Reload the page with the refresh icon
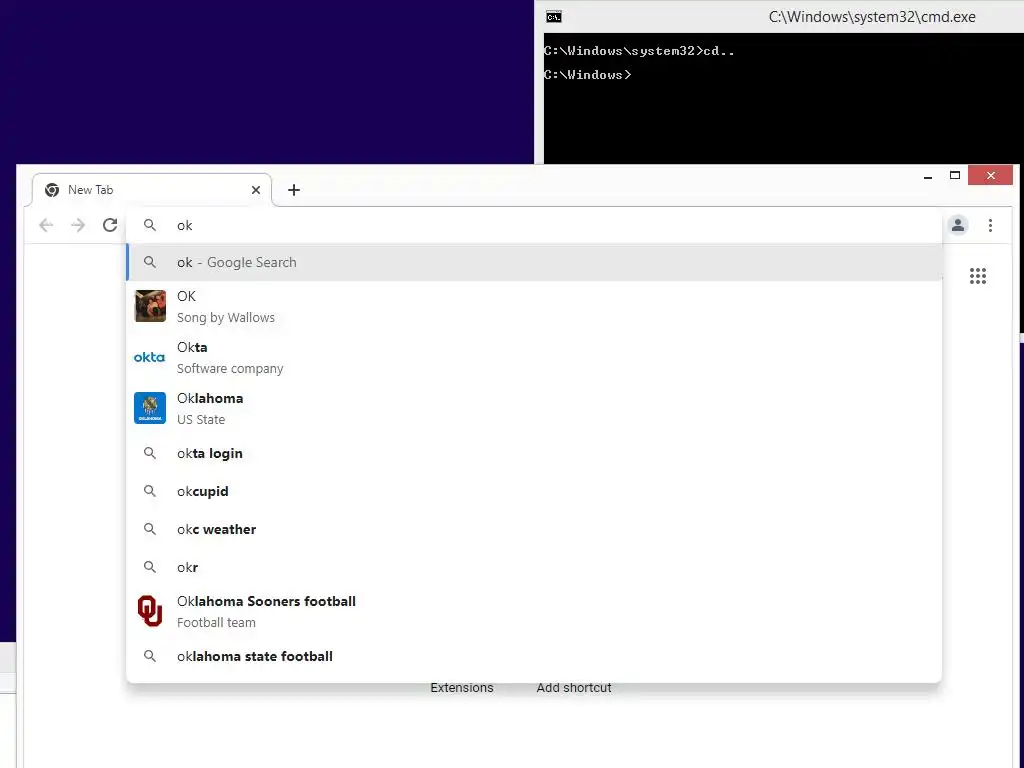Viewport: 1024px width, 768px height. click(110, 225)
